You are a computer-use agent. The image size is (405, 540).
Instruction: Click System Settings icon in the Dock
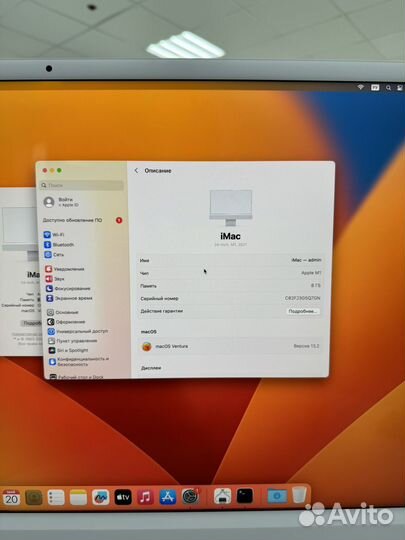[x=190, y=497]
